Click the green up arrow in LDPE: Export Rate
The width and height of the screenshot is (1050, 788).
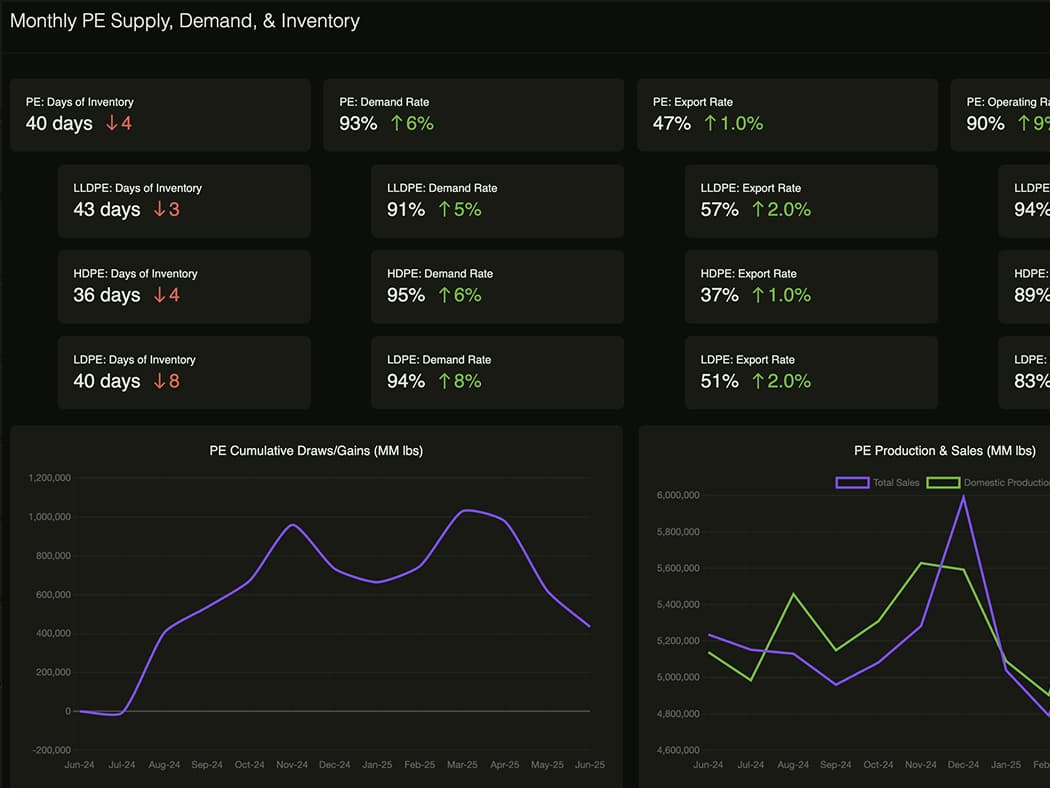[758, 382]
